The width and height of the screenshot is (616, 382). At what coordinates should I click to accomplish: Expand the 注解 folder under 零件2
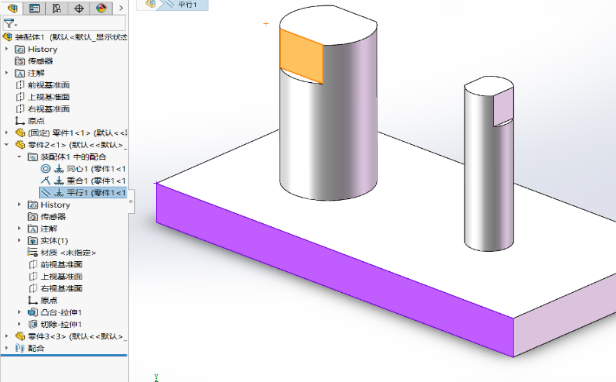point(19,228)
